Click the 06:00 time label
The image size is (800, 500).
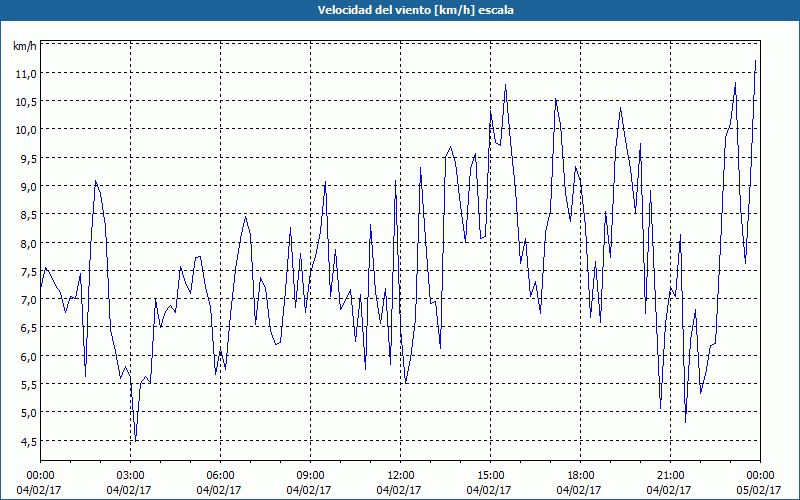[x=220, y=476]
